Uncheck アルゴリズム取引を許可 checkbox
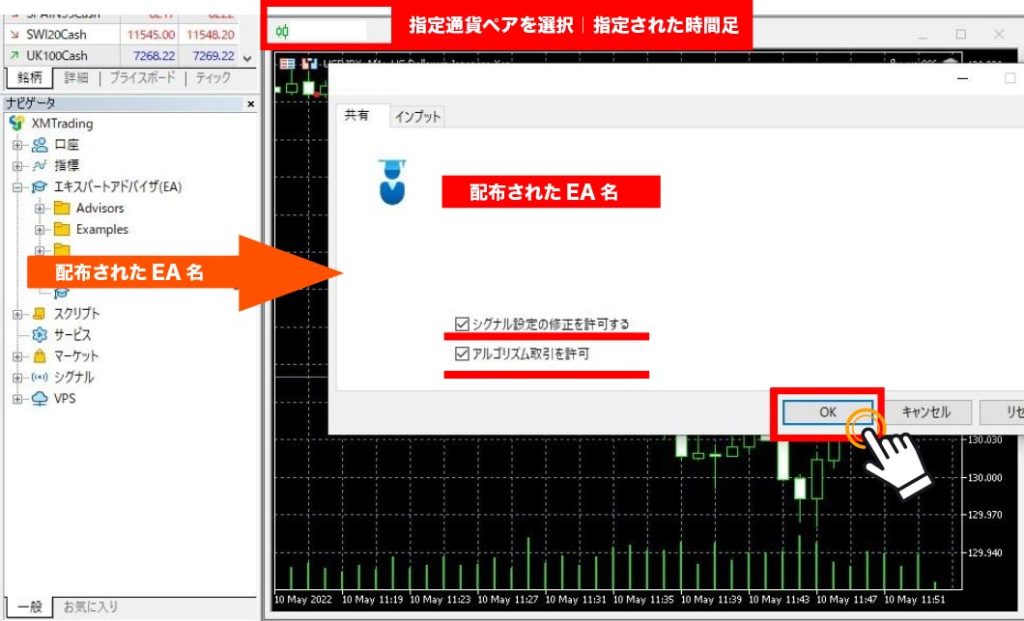Image resolution: width=1024 pixels, height=621 pixels. click(x=461, y=353)
